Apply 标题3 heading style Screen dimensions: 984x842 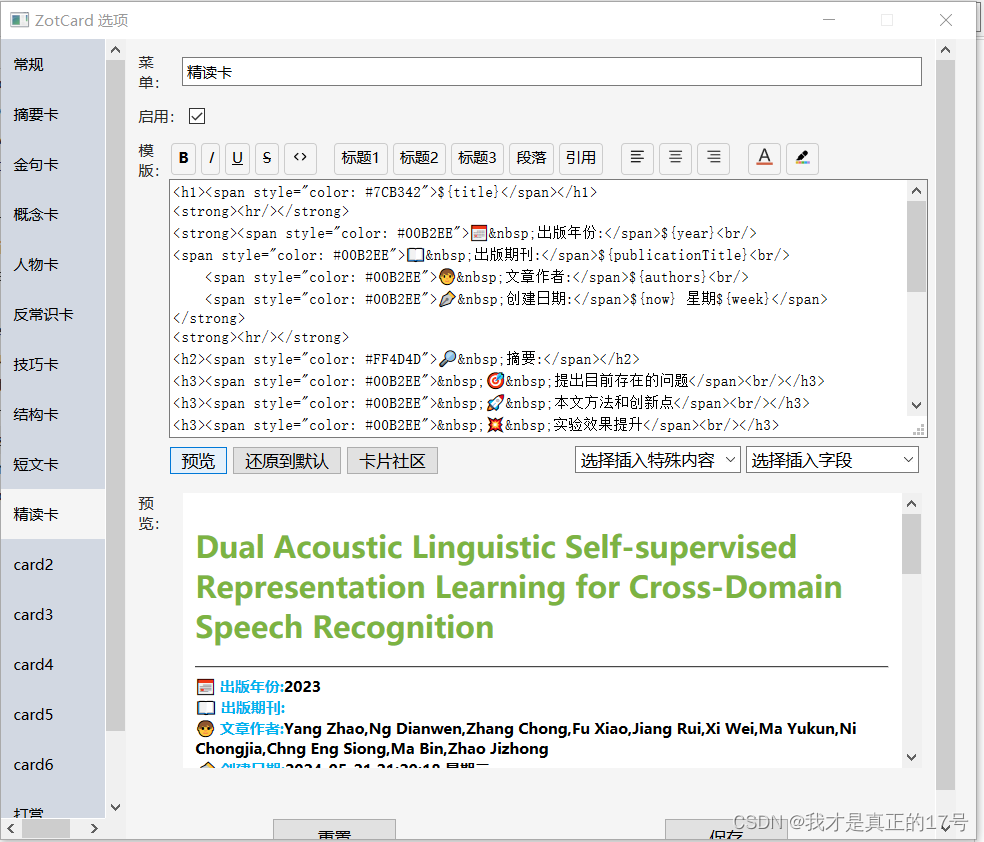coord(477,158)
